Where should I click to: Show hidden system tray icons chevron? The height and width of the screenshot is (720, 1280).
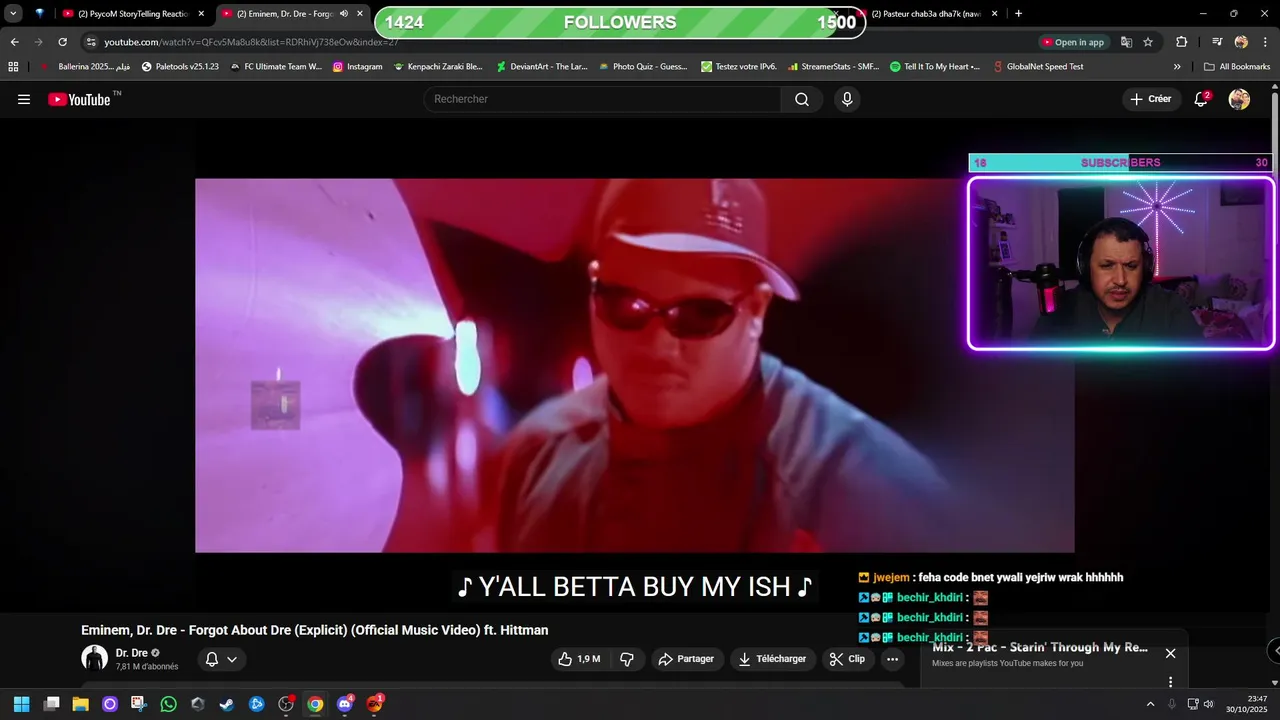point(1150,704)
